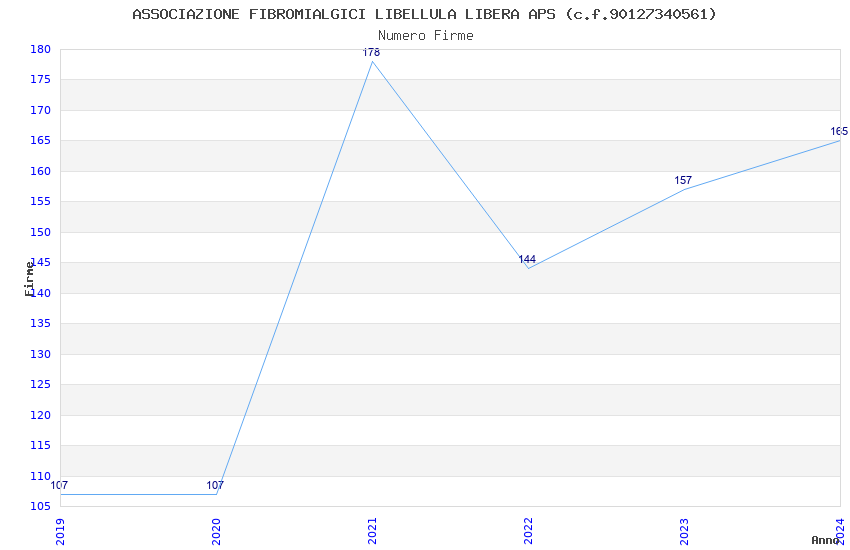Screen dimensions: 850x550
Task: Click the 115 y-axis tick label
Action: tap(41, 445)
